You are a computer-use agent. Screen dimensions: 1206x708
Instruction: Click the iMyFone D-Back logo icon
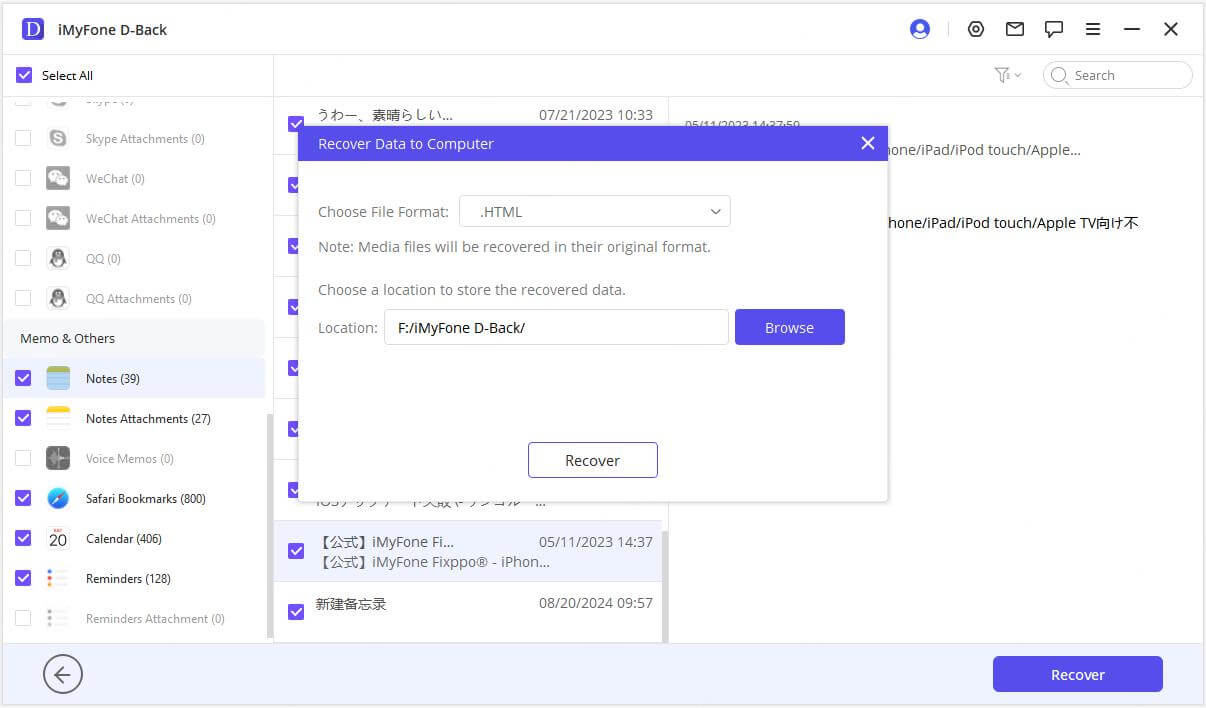pos(33,29)
